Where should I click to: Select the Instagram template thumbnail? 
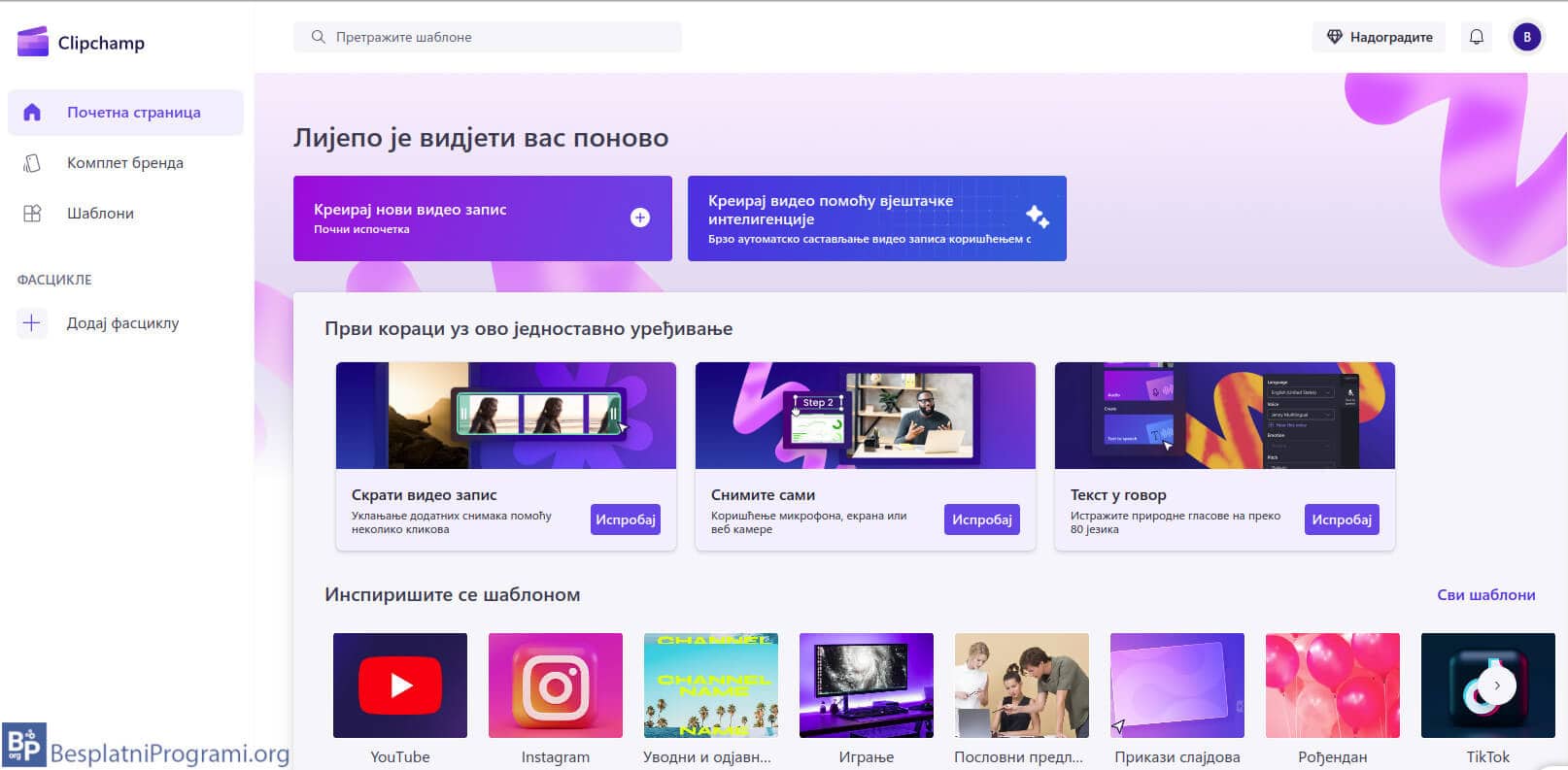tap(556, 686)
